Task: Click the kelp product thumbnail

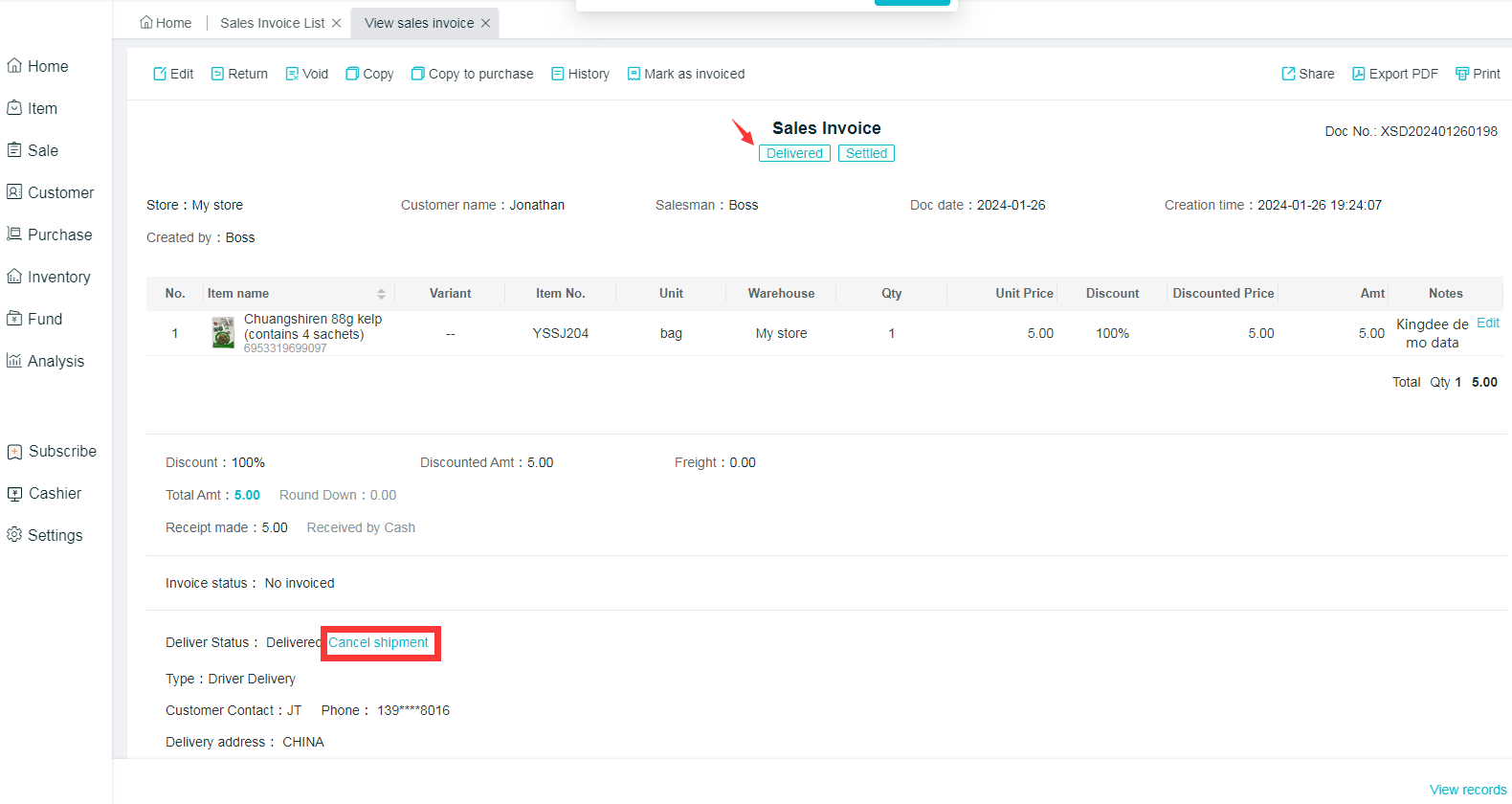Action: pos(223,333)
